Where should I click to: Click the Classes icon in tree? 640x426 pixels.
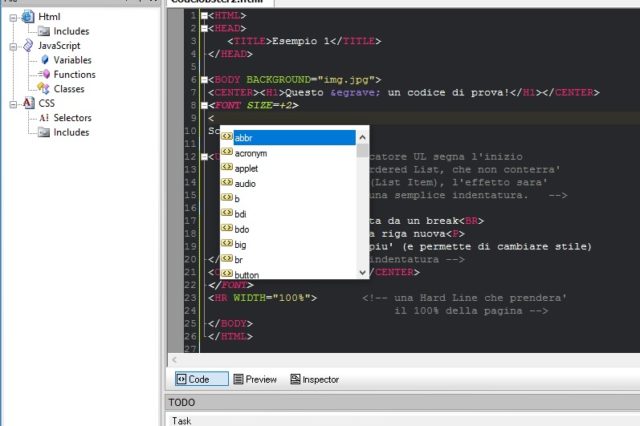coord(43,89)
